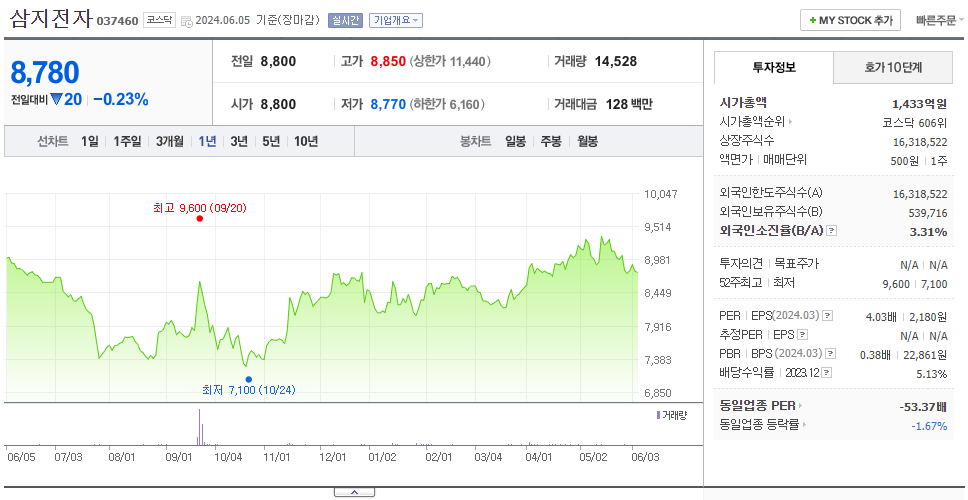
Task: Click the 외국인소진율 value 3.31%
Action: pos(930,232)
